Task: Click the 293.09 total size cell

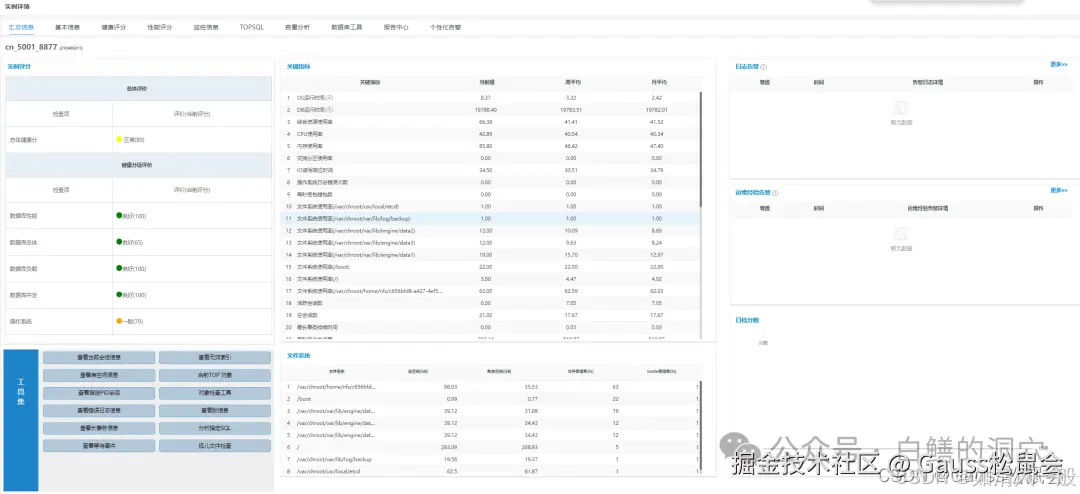Action: 450,447
